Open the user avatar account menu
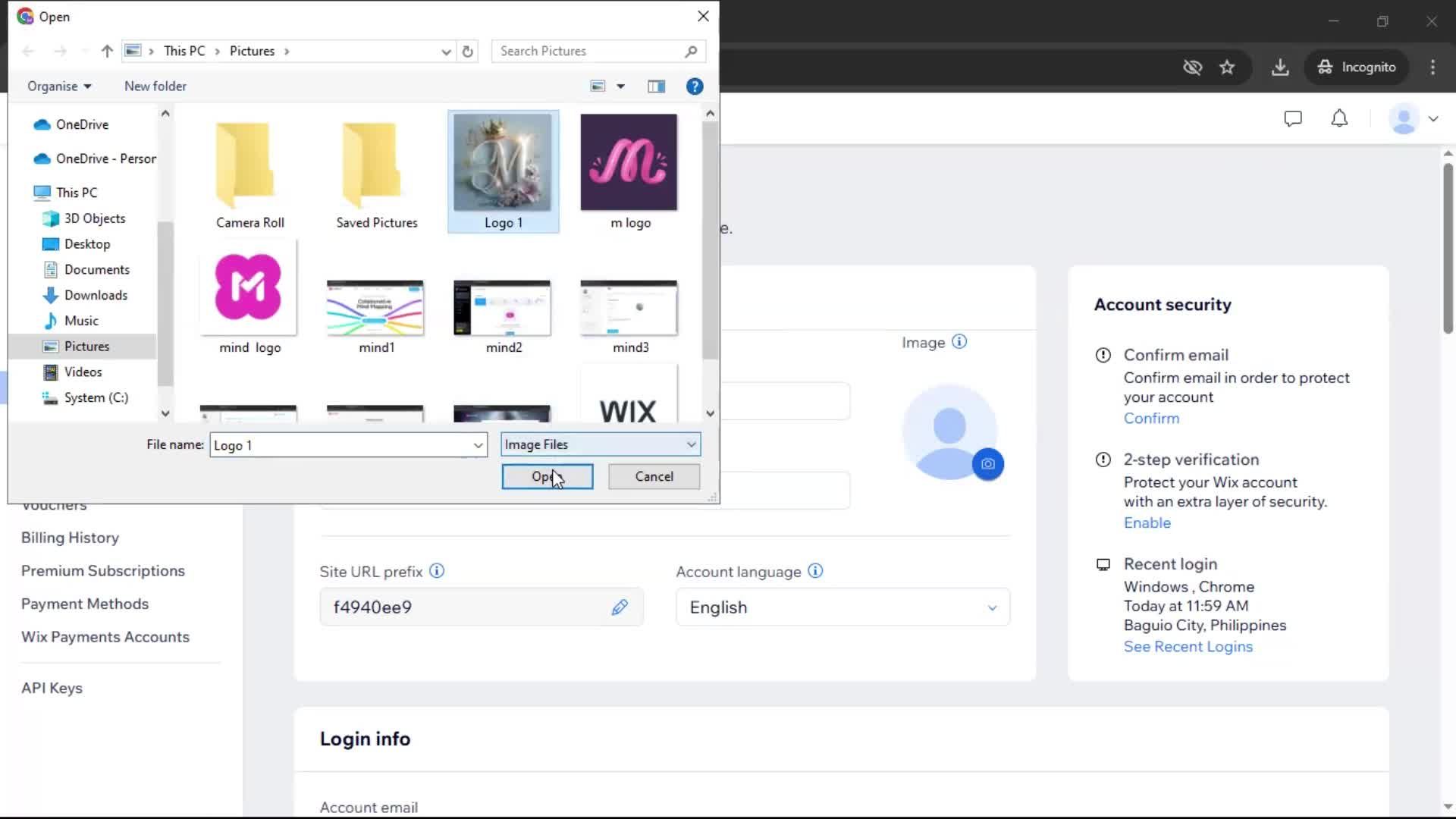The width and height of the screenshot is (1456, 819). click(1414, 118)
